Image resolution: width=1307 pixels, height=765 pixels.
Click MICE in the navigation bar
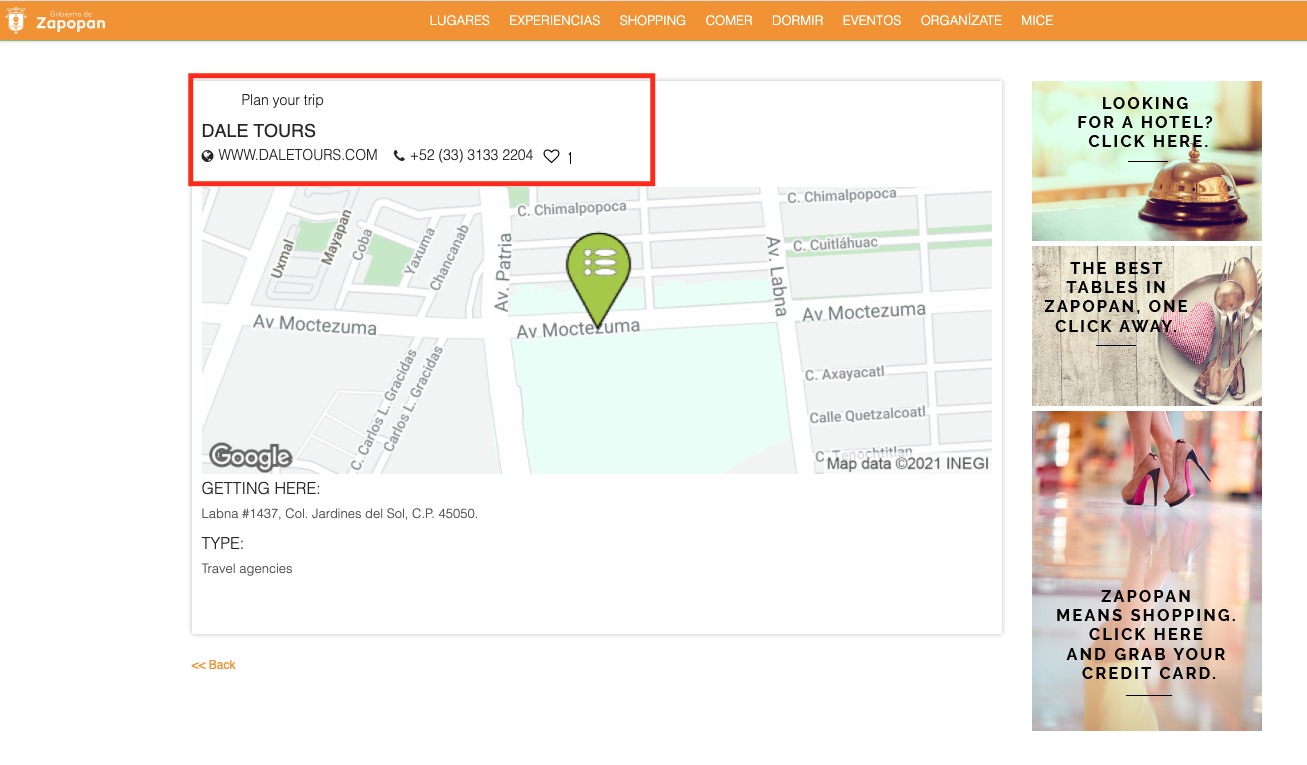(1036, 20)
